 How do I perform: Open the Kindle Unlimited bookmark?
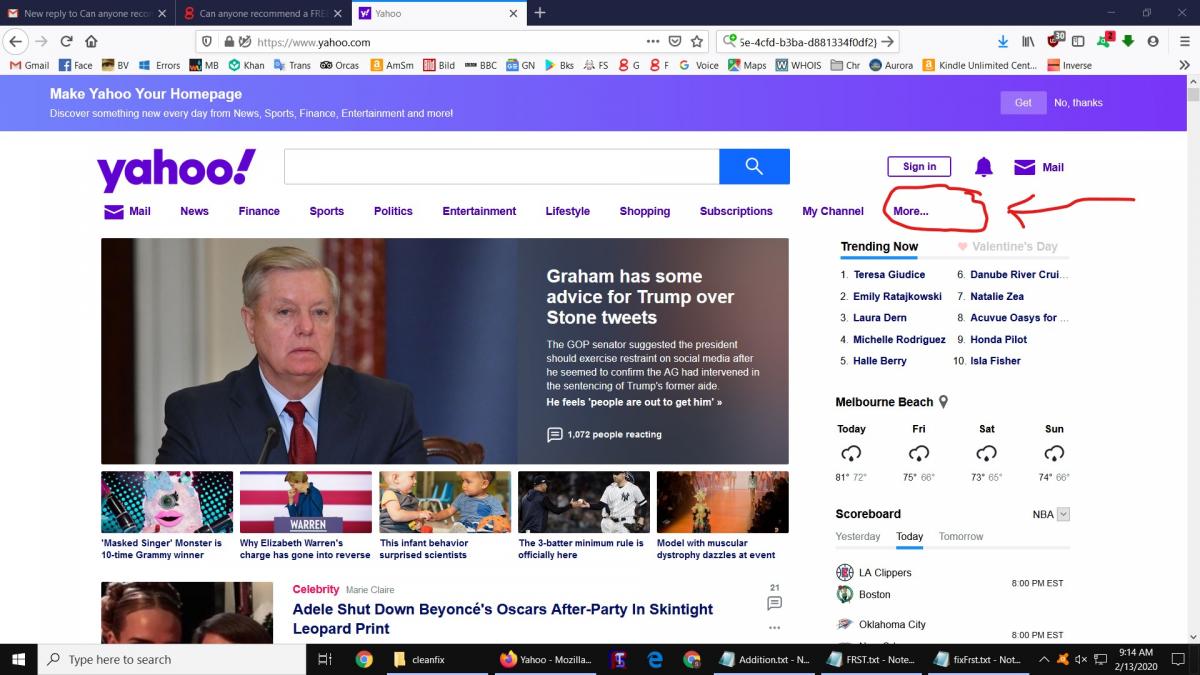coord(980,65)
